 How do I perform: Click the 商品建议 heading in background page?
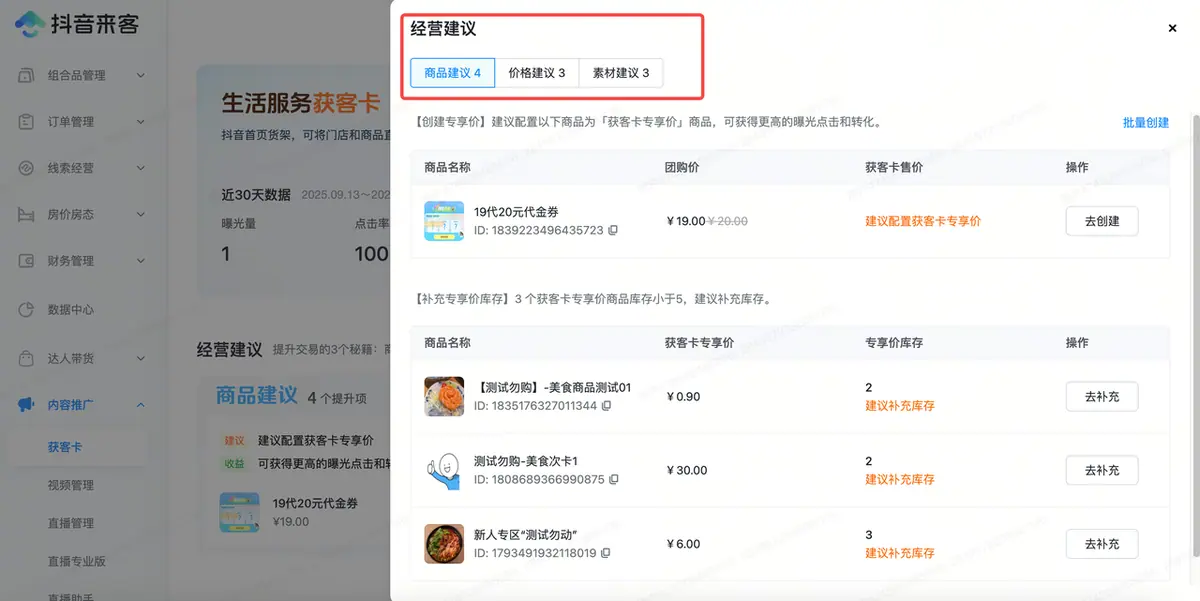(x=257, y=395)
